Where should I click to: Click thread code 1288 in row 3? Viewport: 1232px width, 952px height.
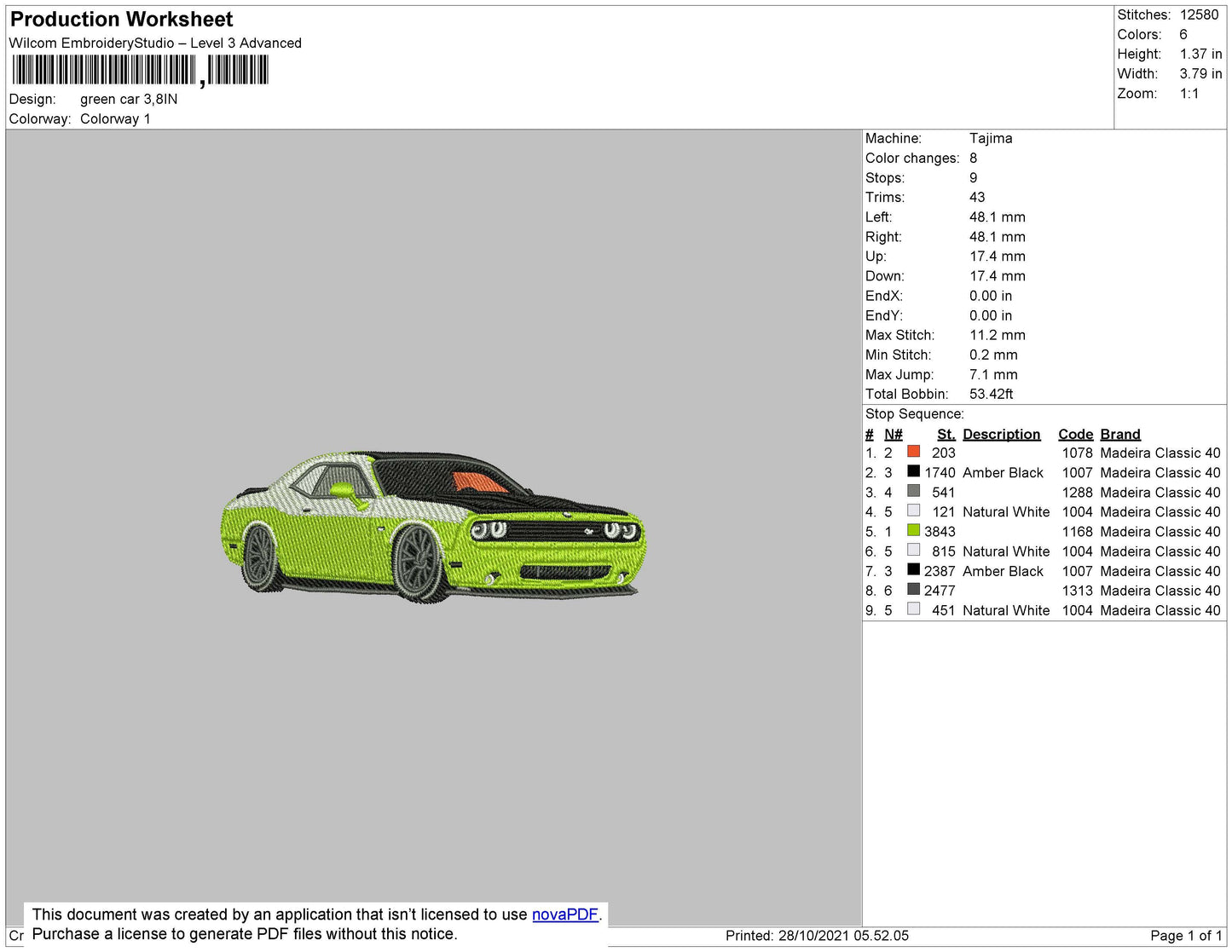[1078, 493]
